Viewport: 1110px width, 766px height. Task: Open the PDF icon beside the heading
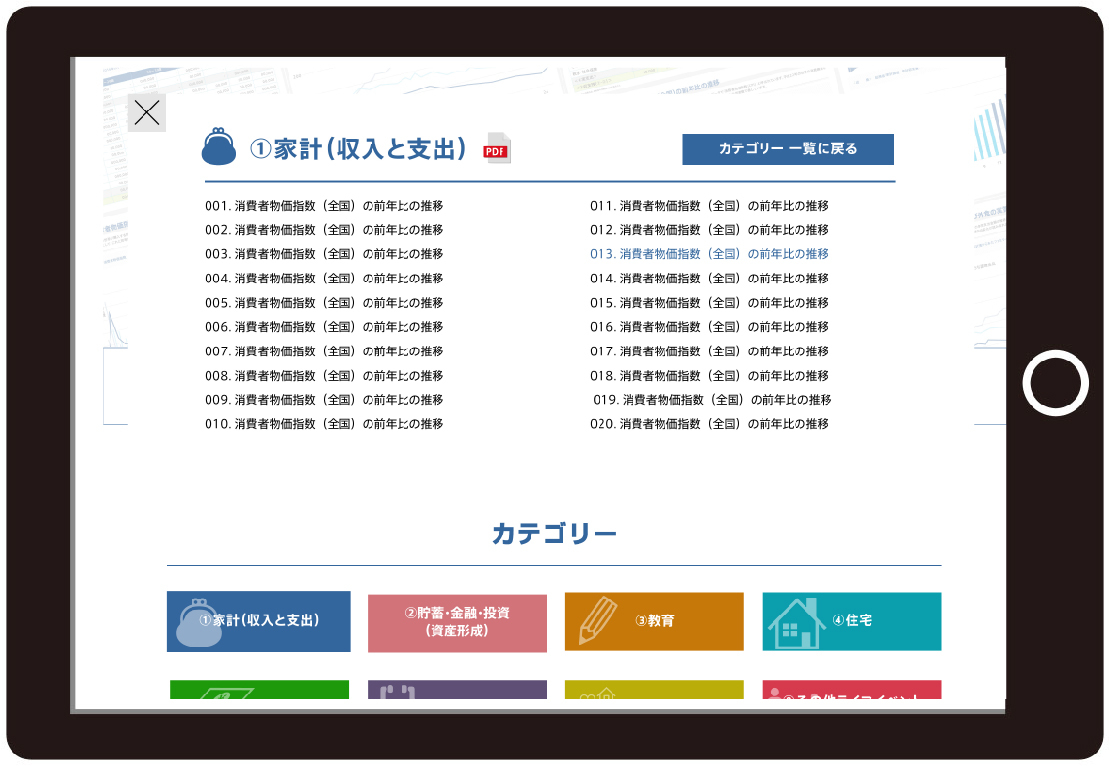[496, 148]
